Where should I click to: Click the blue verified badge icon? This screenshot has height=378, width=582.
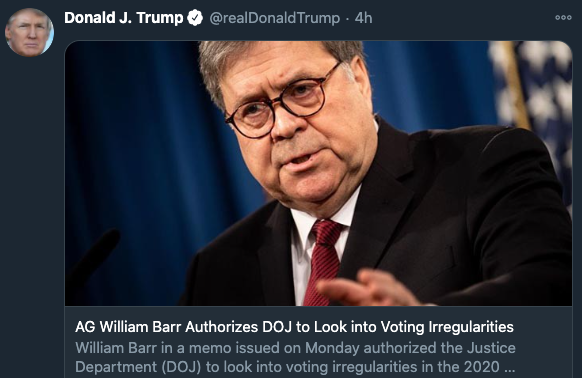point(195,18)
